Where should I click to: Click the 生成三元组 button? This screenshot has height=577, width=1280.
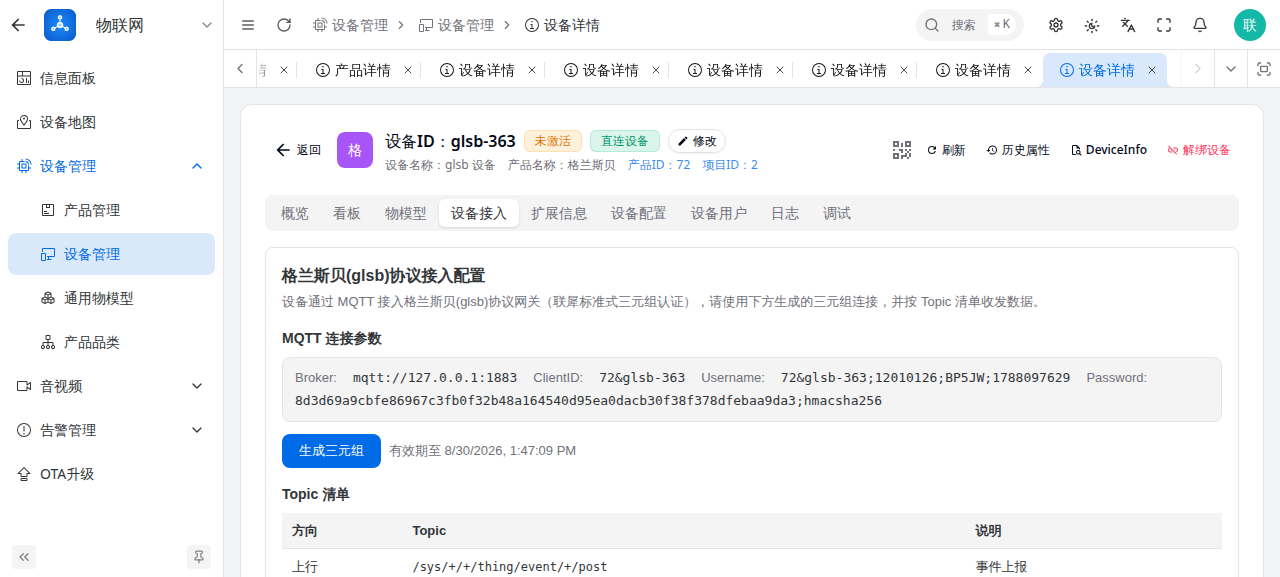(331, 451)
